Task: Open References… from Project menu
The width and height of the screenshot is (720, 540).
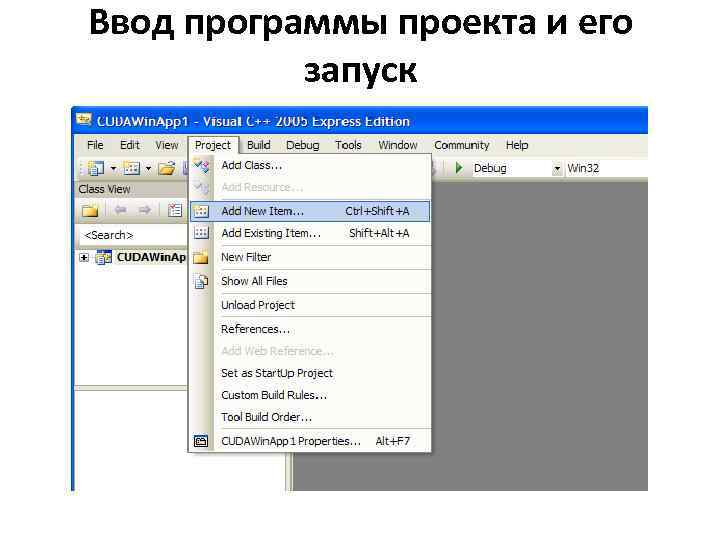Action: coord(310,329)
